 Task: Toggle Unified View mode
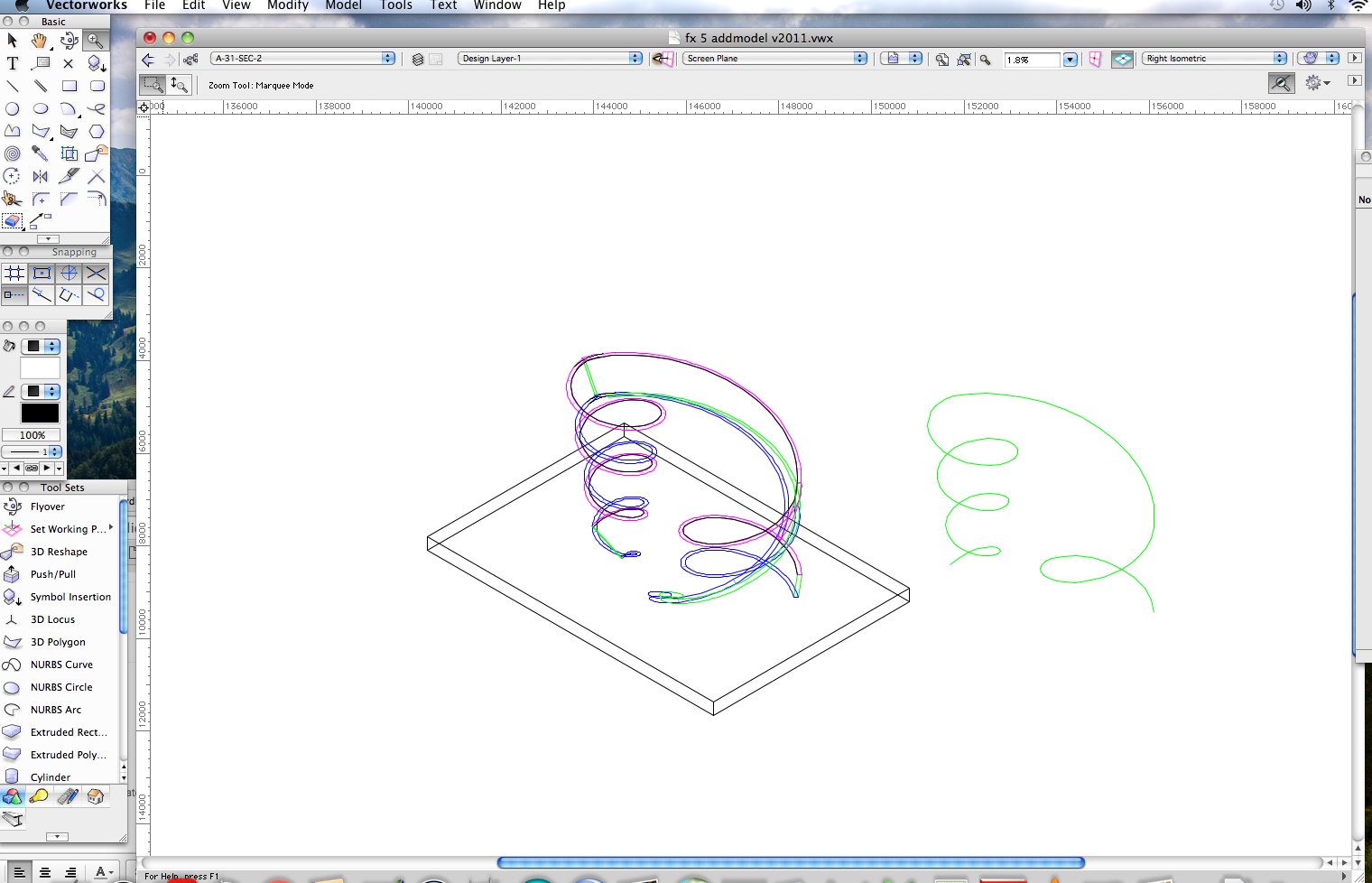pyautogui.click(x=1122, y=58)
